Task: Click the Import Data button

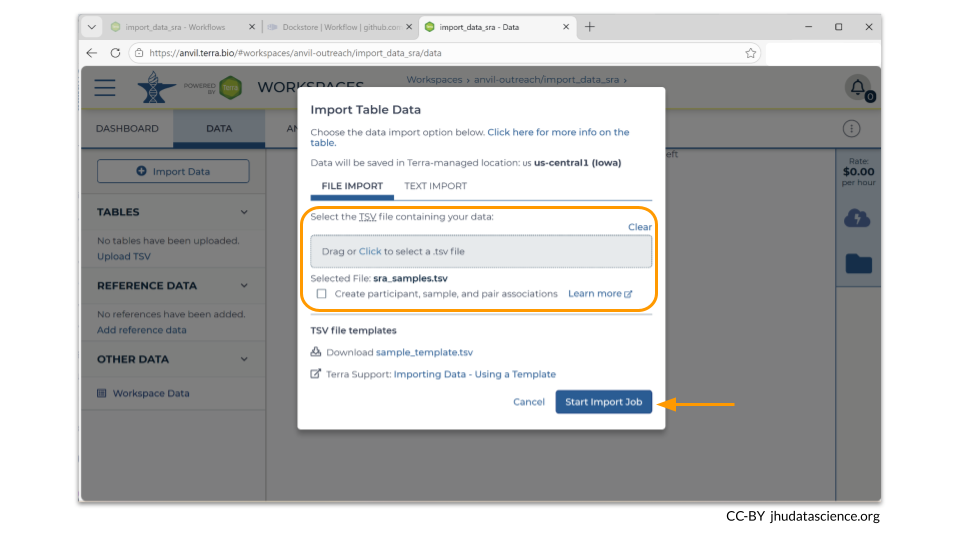Action: tap(173, 171)
